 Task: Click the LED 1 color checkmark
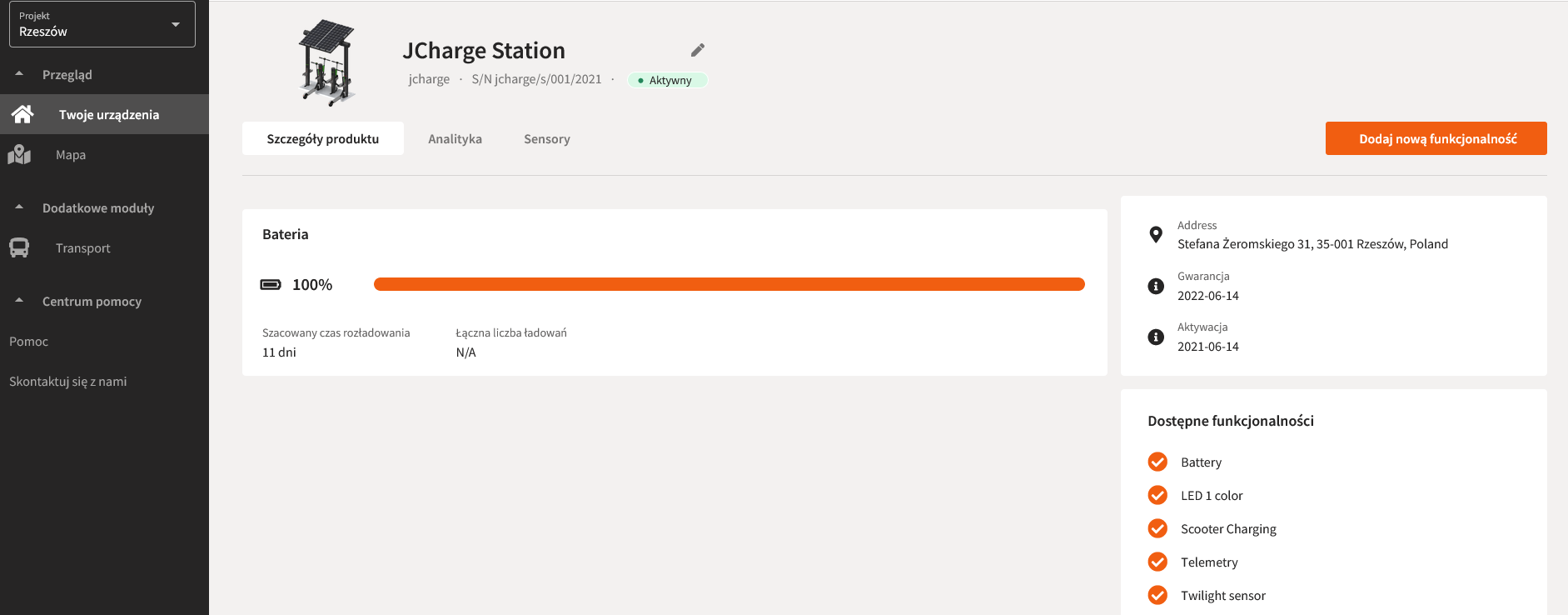pos(1157,495)
